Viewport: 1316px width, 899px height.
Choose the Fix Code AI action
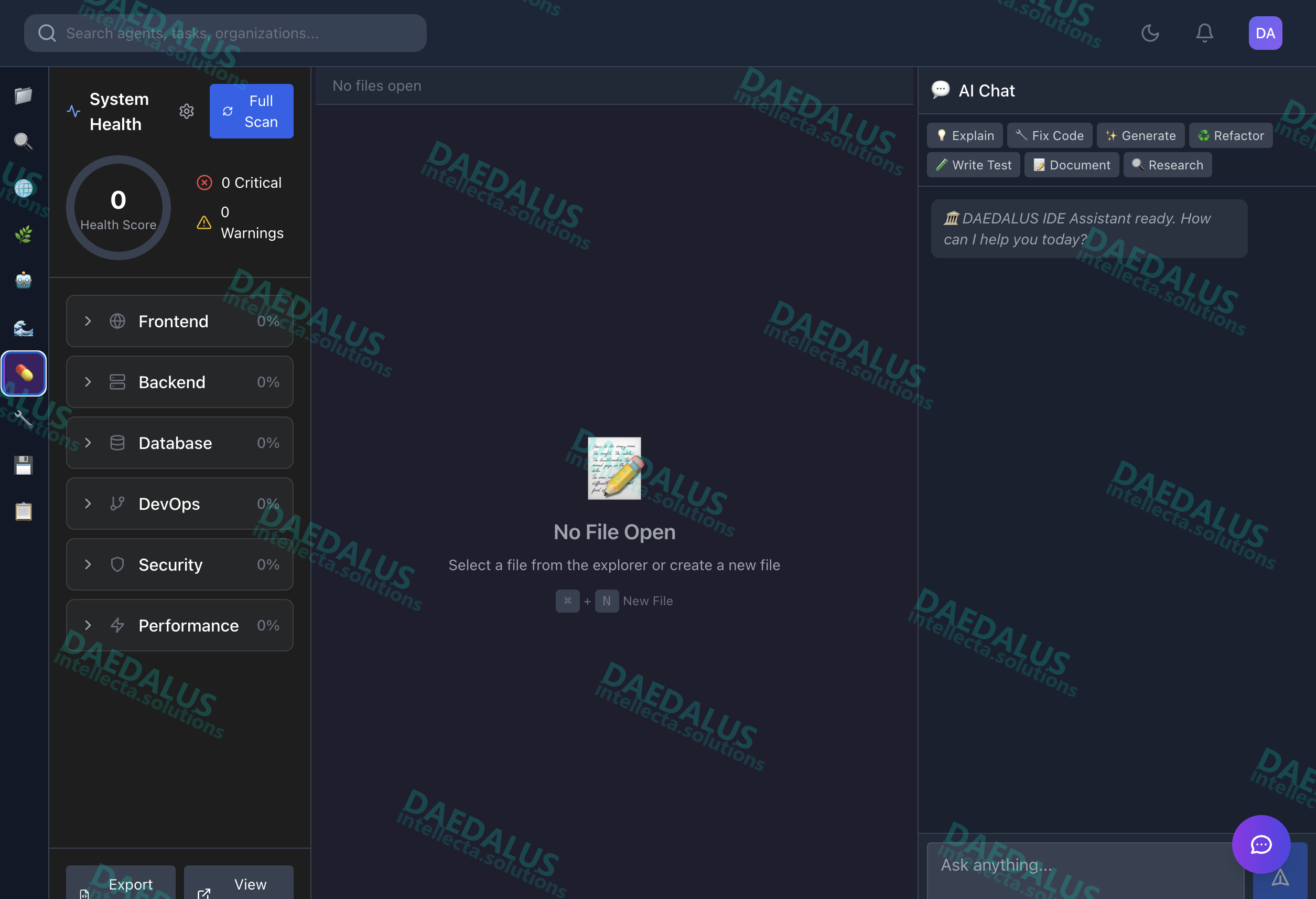click(x=1049, y=135)
